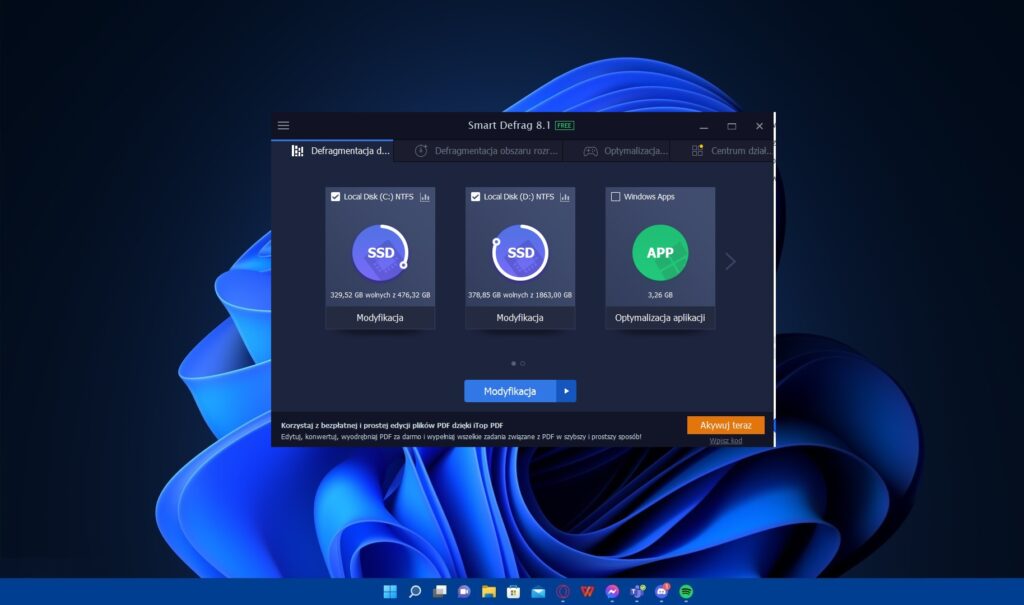1024x605 pixels.
Task: Click the orange Akywuj teraz button
Action: pyautogui.click(x=726, y=425)
